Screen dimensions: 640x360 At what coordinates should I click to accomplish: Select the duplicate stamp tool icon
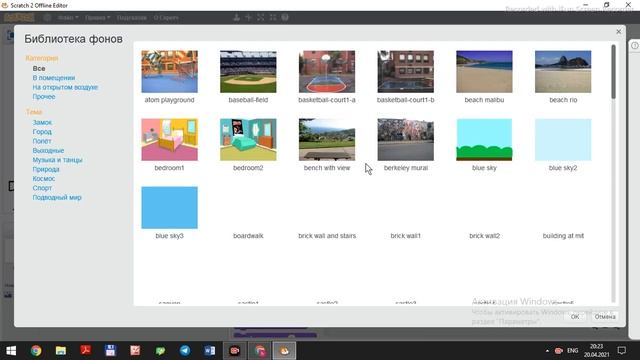tap(236, 18)
